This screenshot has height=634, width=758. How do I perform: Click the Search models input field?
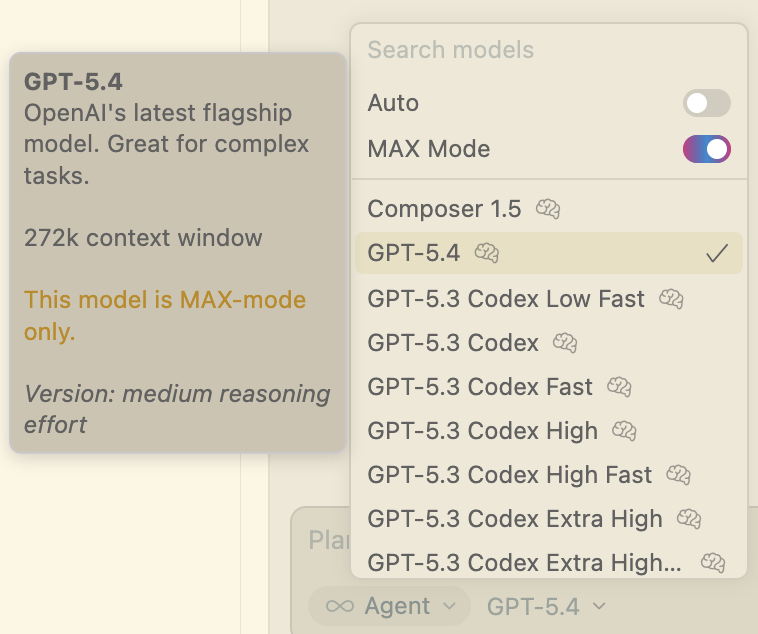tap(548, 50)
